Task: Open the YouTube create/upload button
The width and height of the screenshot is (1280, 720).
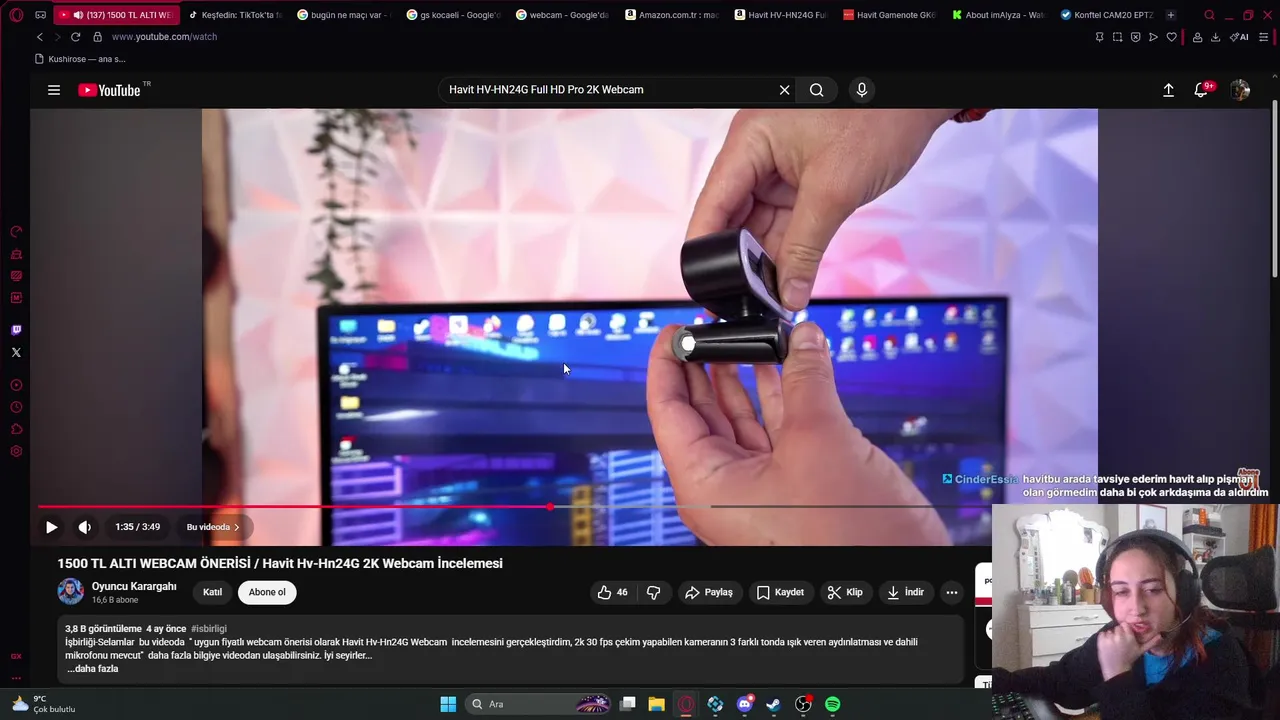Action: [x=1168, y=90]
